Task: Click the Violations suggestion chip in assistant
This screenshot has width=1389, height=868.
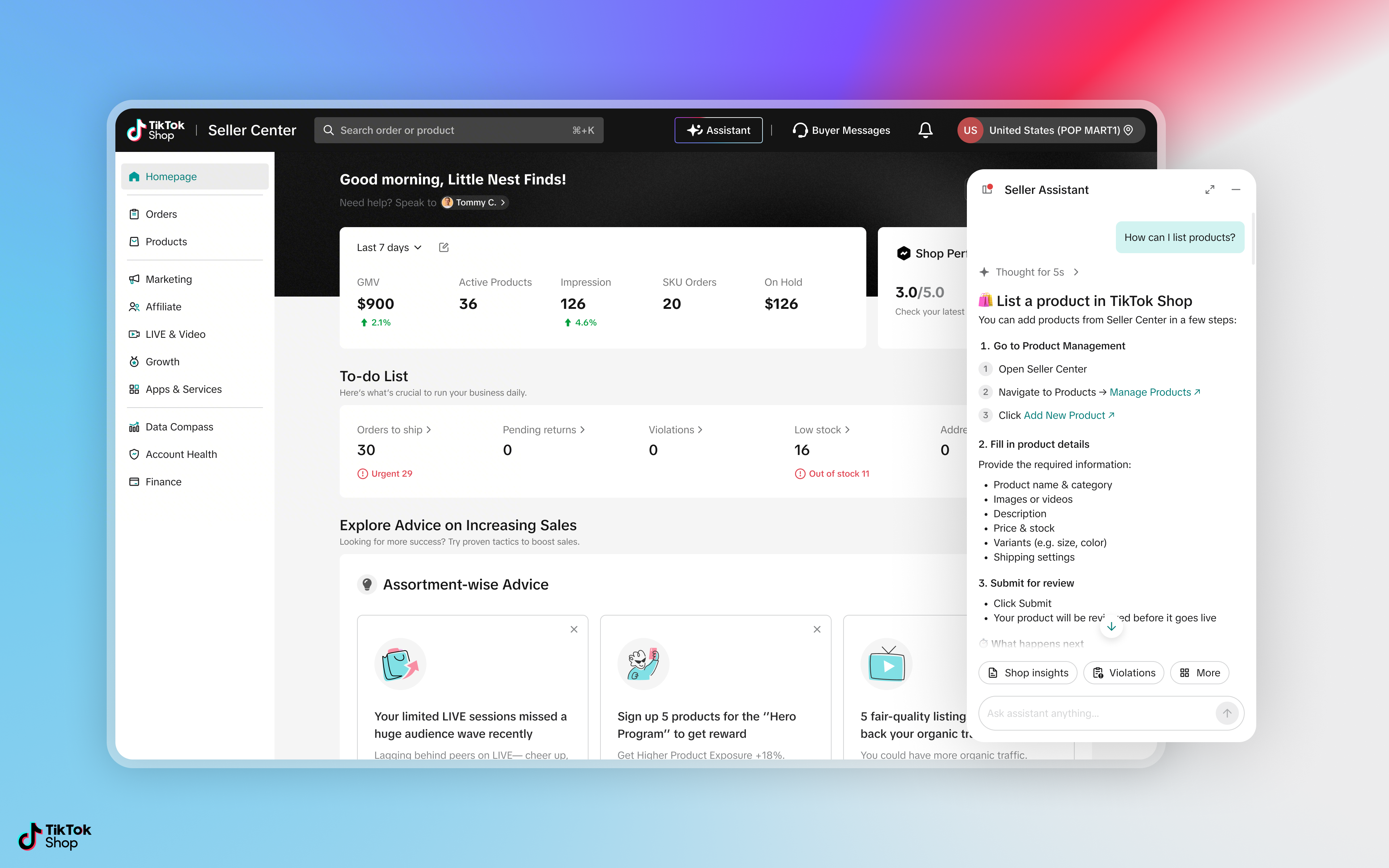Action: tap(1124, 673)
